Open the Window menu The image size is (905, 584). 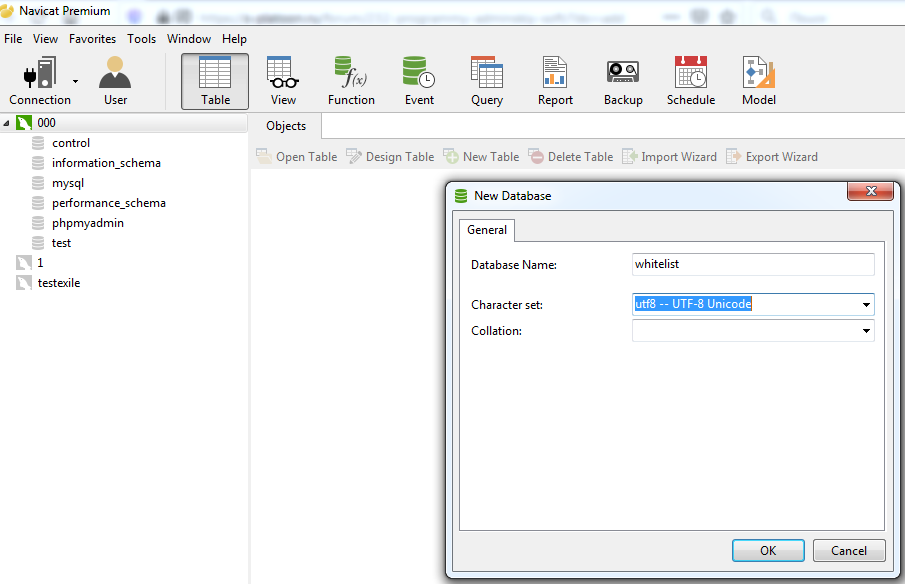click(189, 39)
